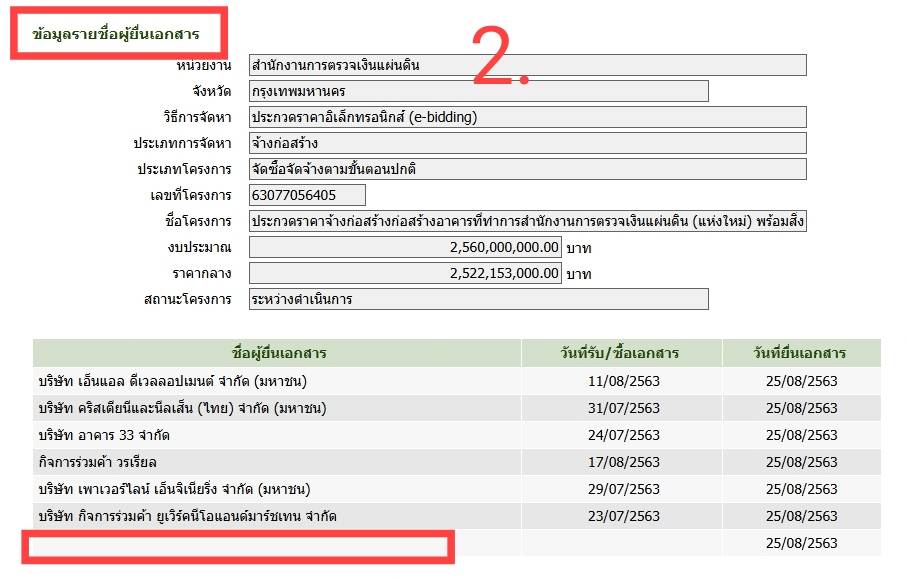Click purchase date 23/07/2563
The image size is (908, 580).
[x=624, y=516]
